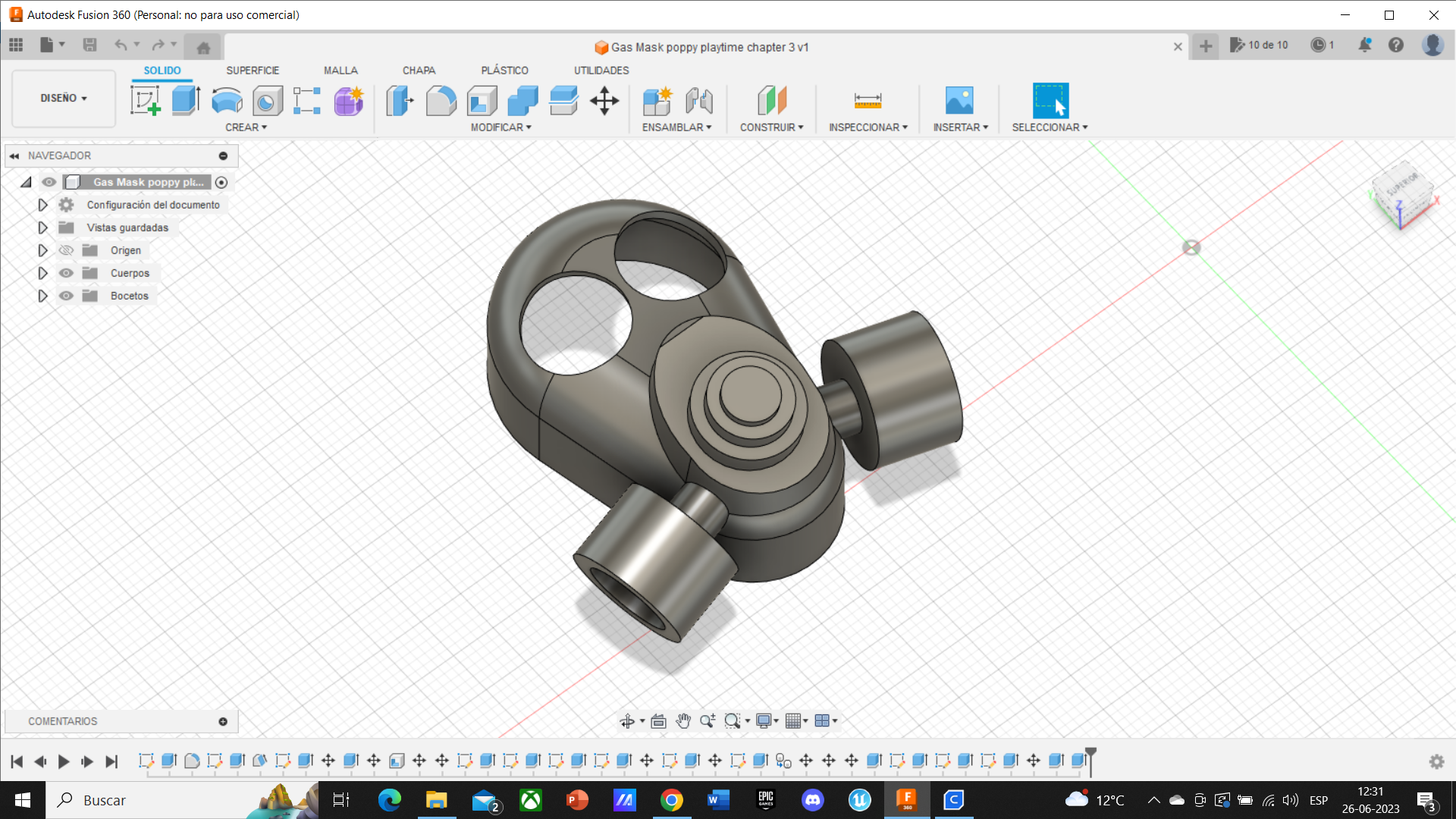This screenshot has height=819, width=1456.
Task: Switch to the SUPERFICIE tab
Action: (x=253, y=70)
